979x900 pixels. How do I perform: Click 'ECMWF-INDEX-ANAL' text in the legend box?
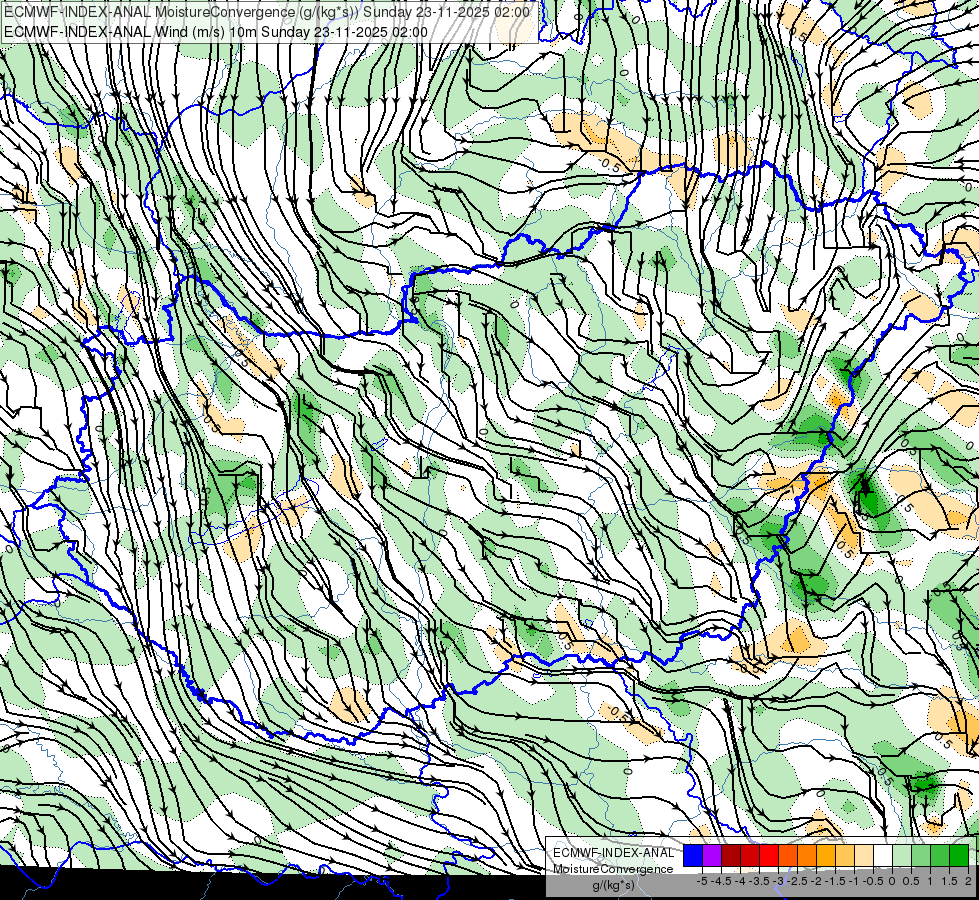point(614,853)
